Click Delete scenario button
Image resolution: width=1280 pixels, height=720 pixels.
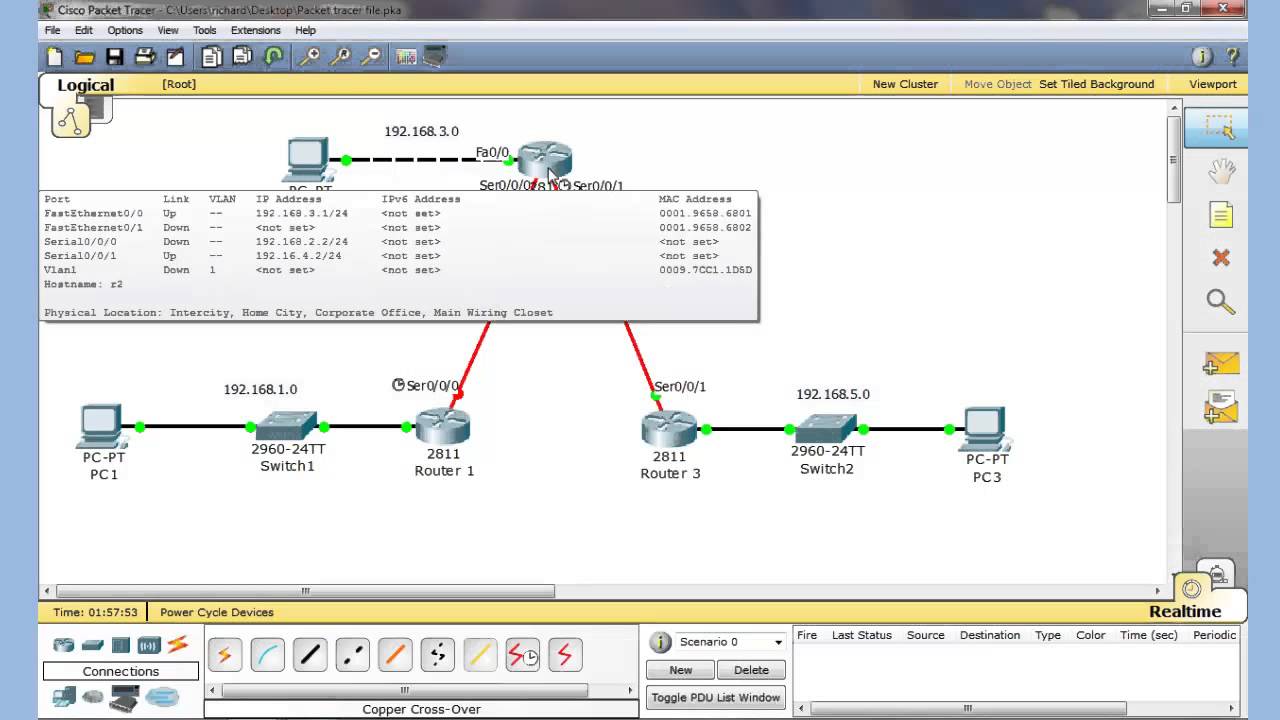tap(751, 670)
